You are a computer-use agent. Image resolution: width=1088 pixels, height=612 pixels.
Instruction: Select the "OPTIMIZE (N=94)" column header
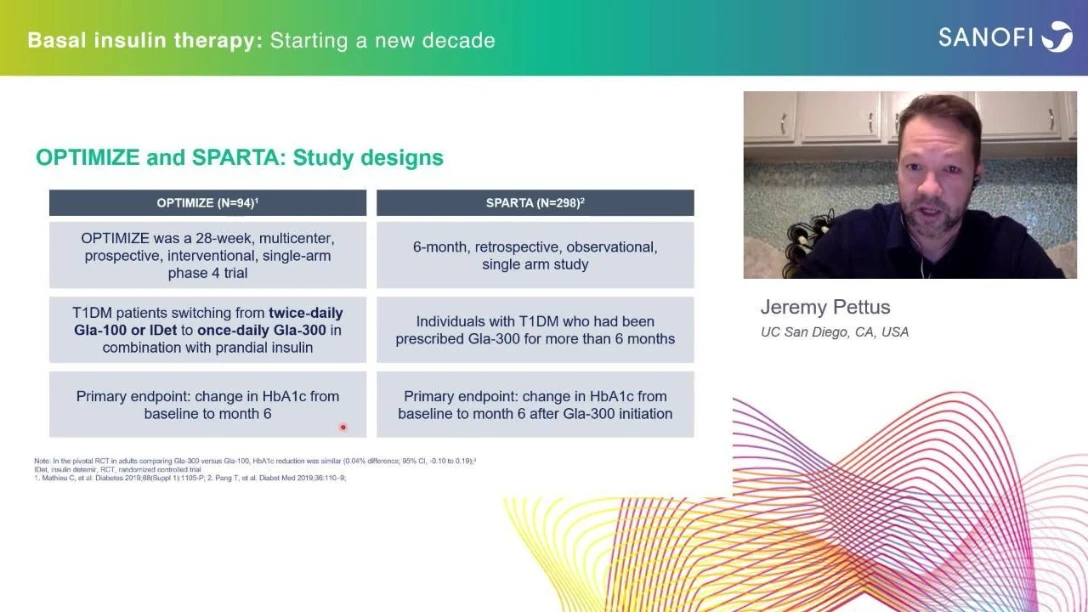pyautogui.click(x=207, y=203)
